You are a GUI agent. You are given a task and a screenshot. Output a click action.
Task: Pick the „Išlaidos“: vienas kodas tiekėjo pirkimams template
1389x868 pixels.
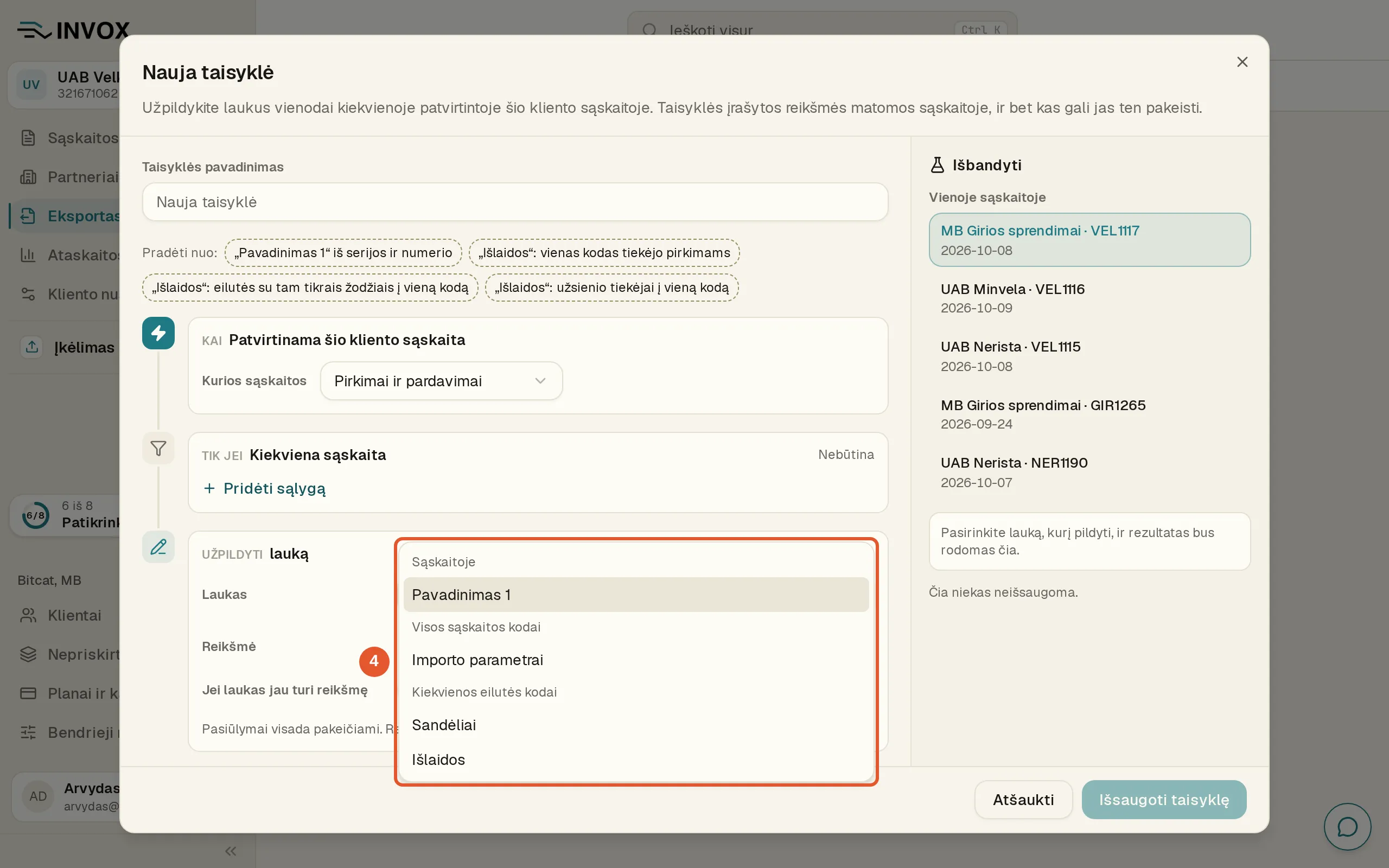tap(604, 253)
